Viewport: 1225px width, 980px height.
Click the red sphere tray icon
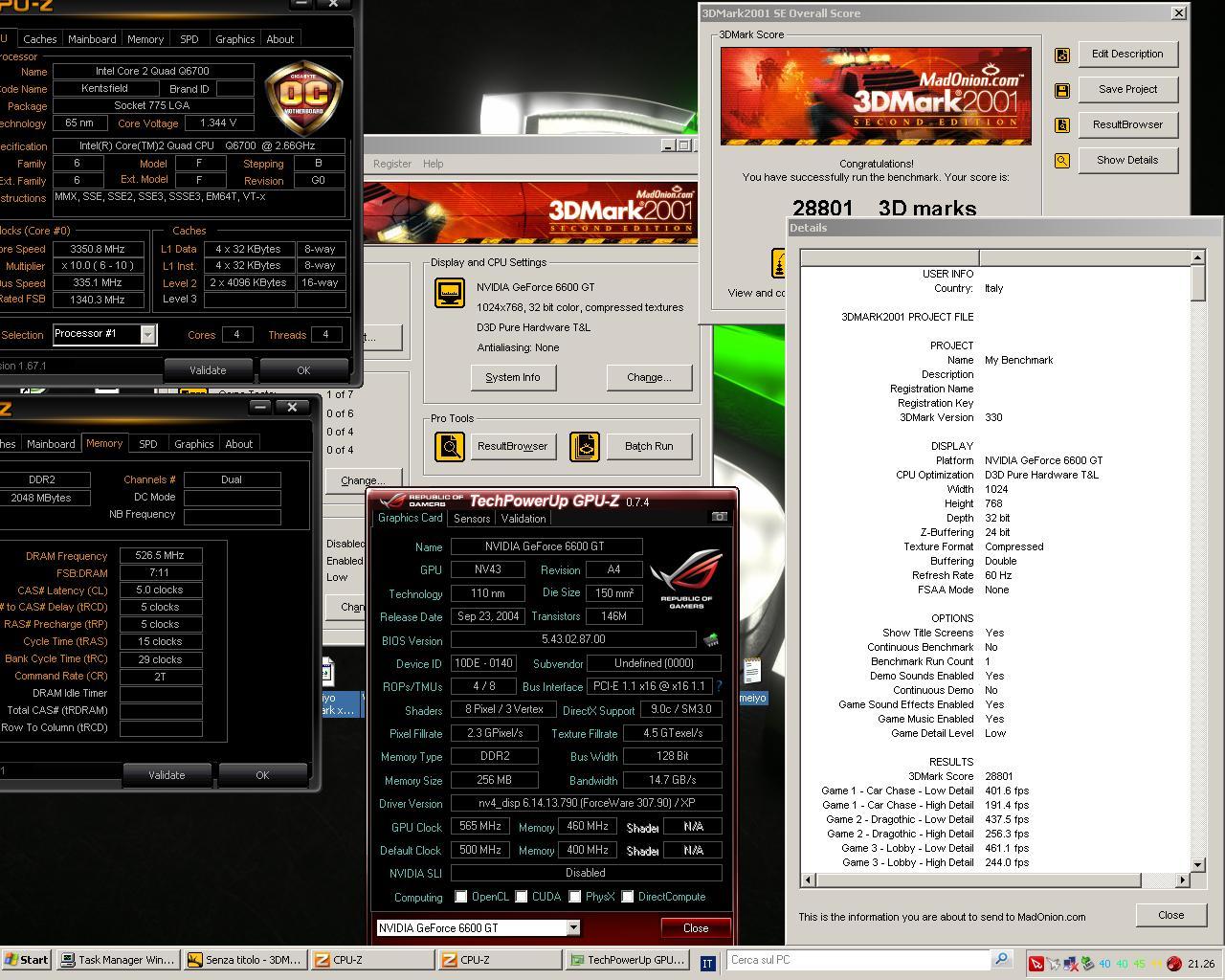pos(1174,964)
